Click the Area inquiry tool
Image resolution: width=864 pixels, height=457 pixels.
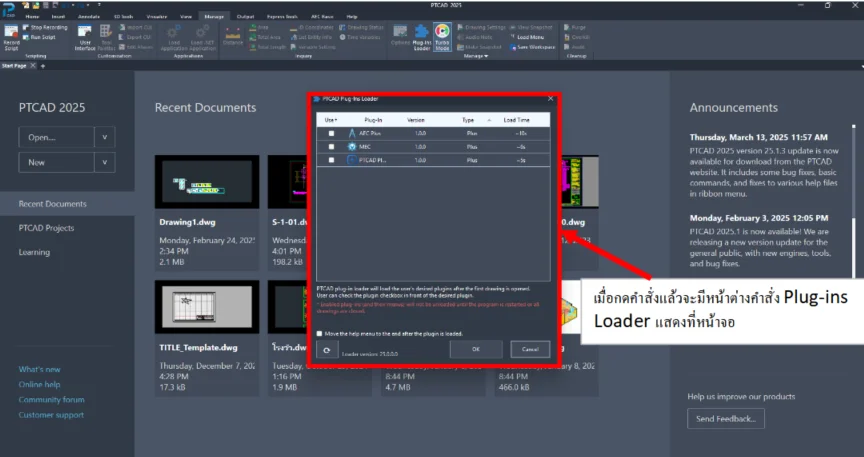coord(258,28)
